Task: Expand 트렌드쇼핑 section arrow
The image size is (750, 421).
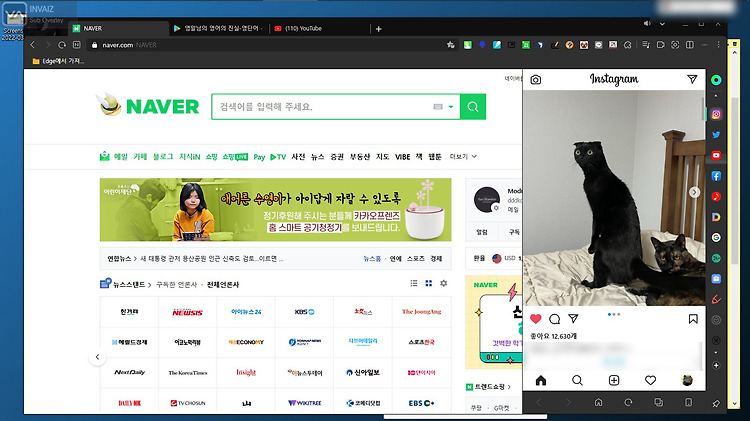Action: (x=508, y=387)
